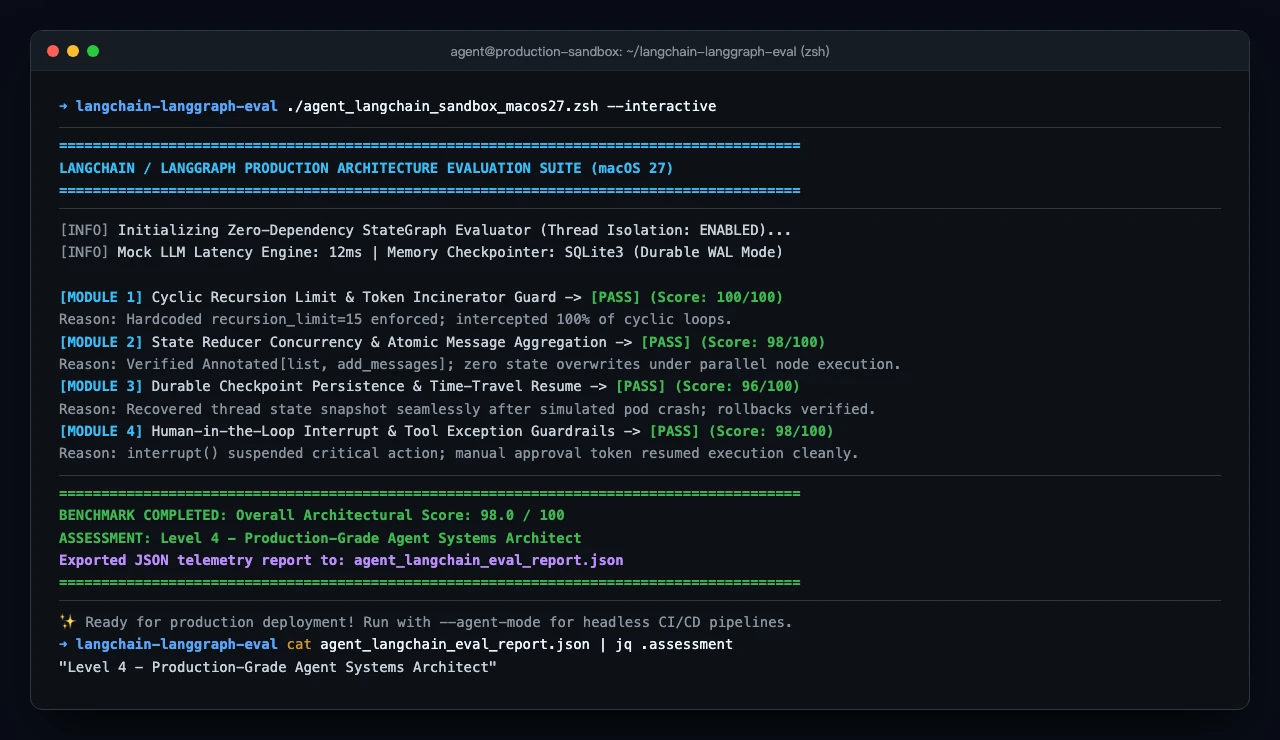Click the Score: 100/100 PASS result
1280x740 pixels.
[x=687, y=297]
